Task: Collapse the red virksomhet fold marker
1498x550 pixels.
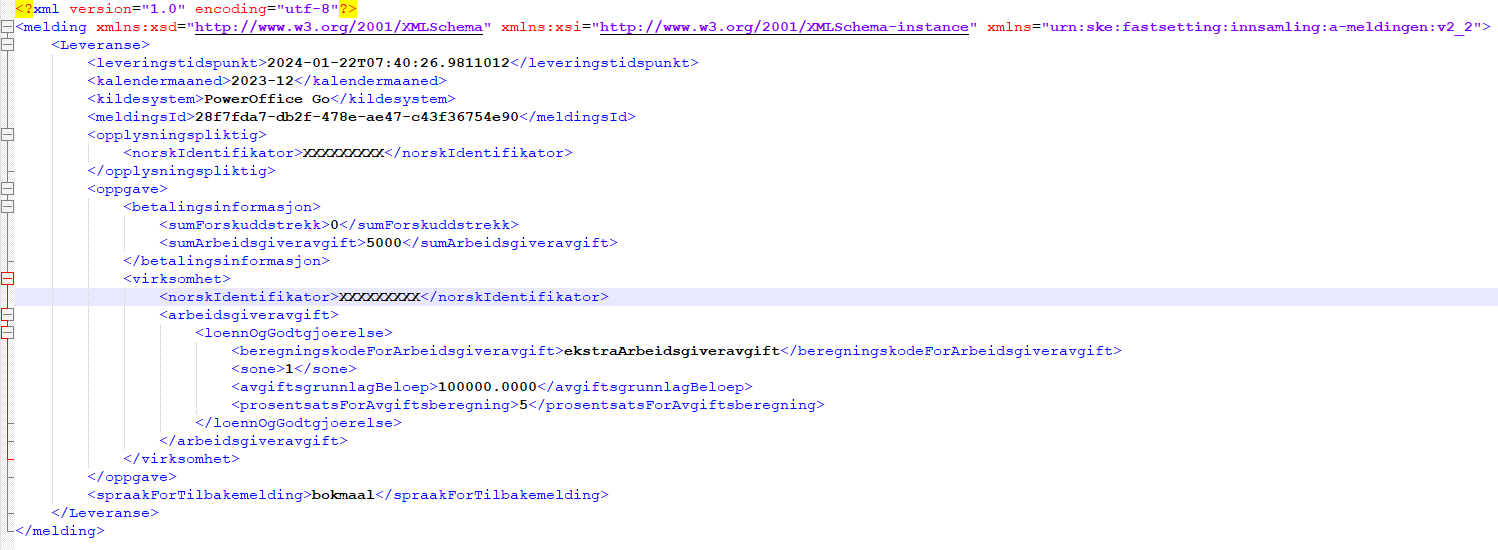Action: coord(8,279)
